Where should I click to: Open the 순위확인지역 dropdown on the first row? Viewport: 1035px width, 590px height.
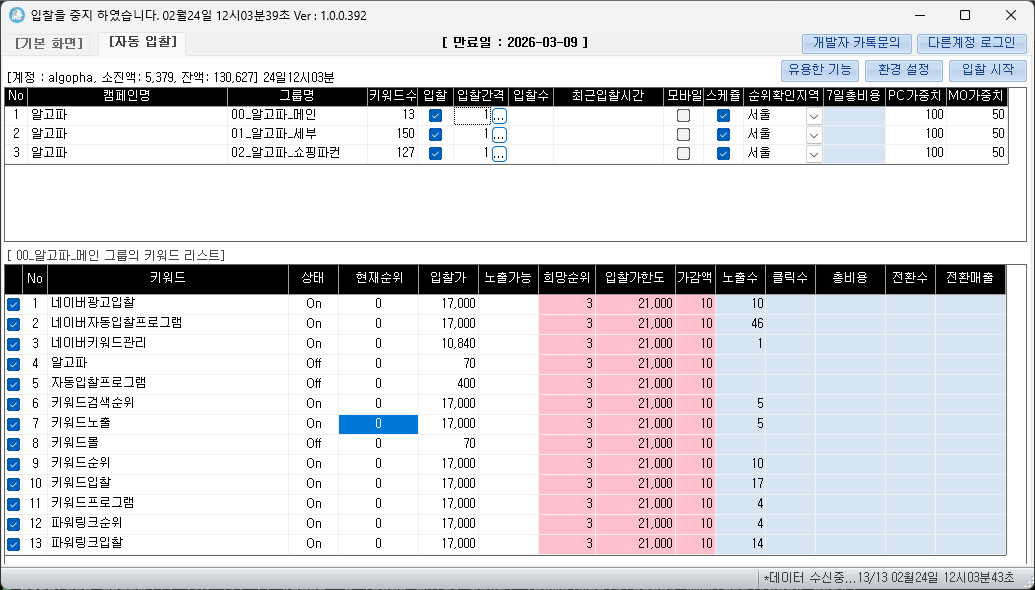pos(813,116)
